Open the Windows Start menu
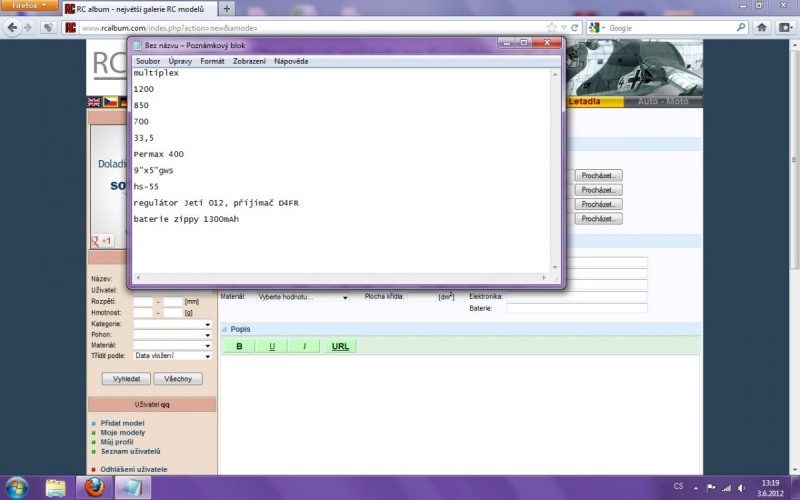The image size is (800, 500). coord(17,487)
